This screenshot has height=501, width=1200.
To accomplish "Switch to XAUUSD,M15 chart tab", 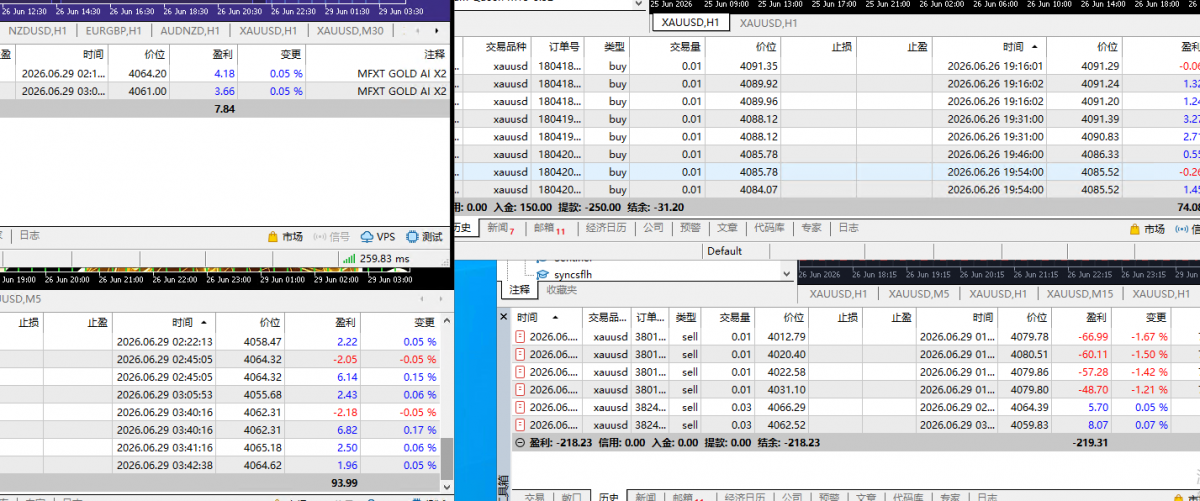I will point(1081,294).
